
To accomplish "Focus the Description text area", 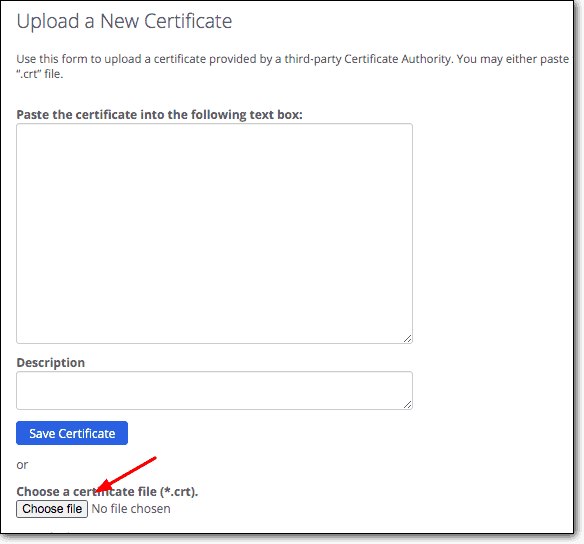I will click(x=214, y=391).
